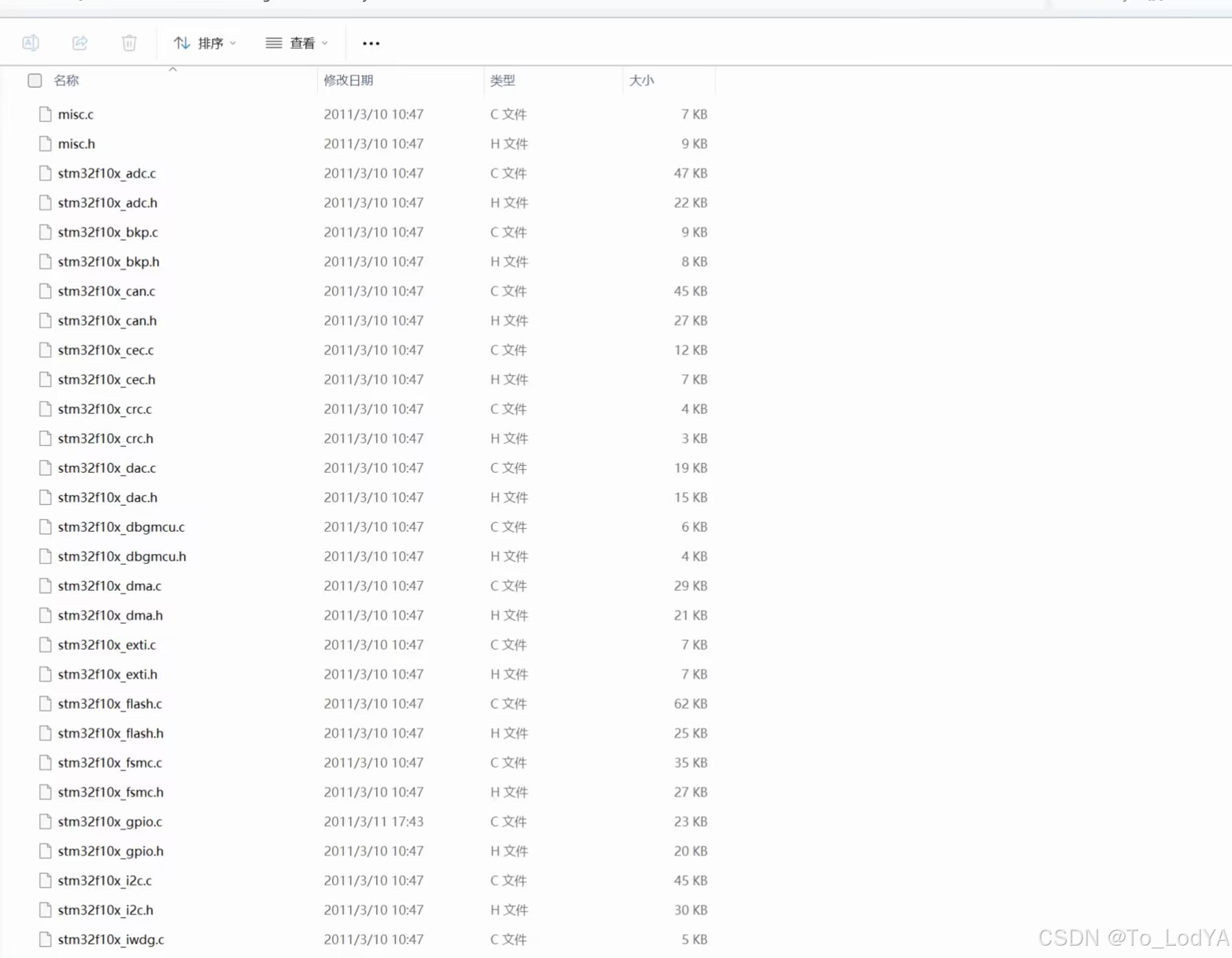The width and height of the screenshot is (1232, 958).
Task: Select the file name stm32f10x_fsmc.h
Action: pos(110,793)
